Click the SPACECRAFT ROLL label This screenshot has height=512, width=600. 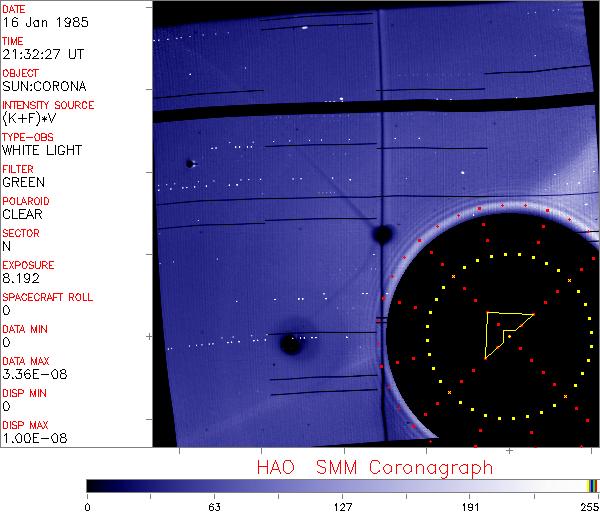click(47, 297)
